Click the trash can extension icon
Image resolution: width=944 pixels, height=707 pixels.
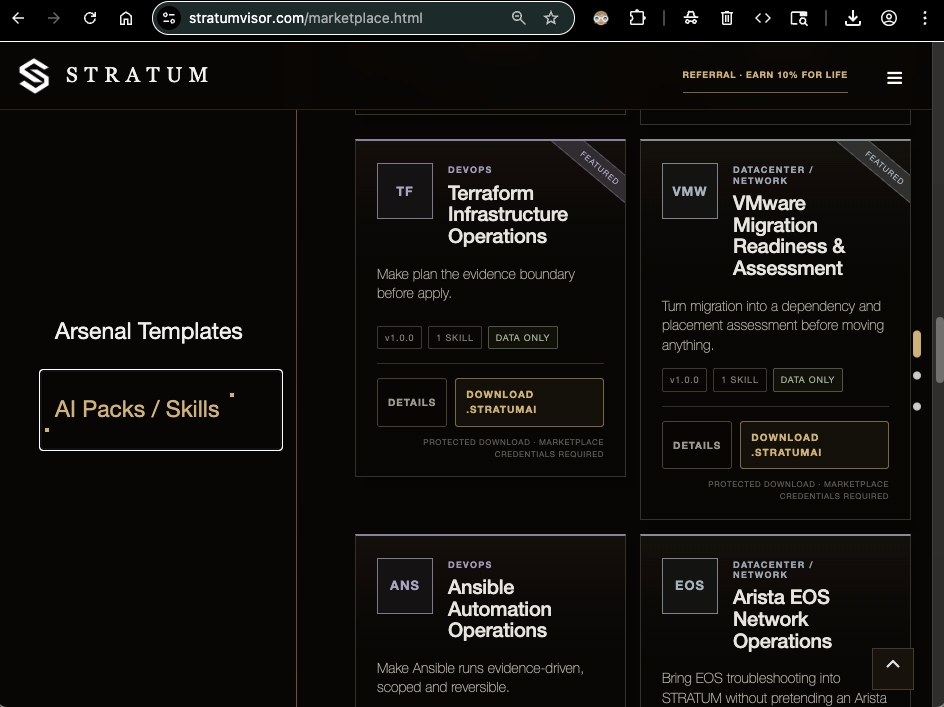727,18
